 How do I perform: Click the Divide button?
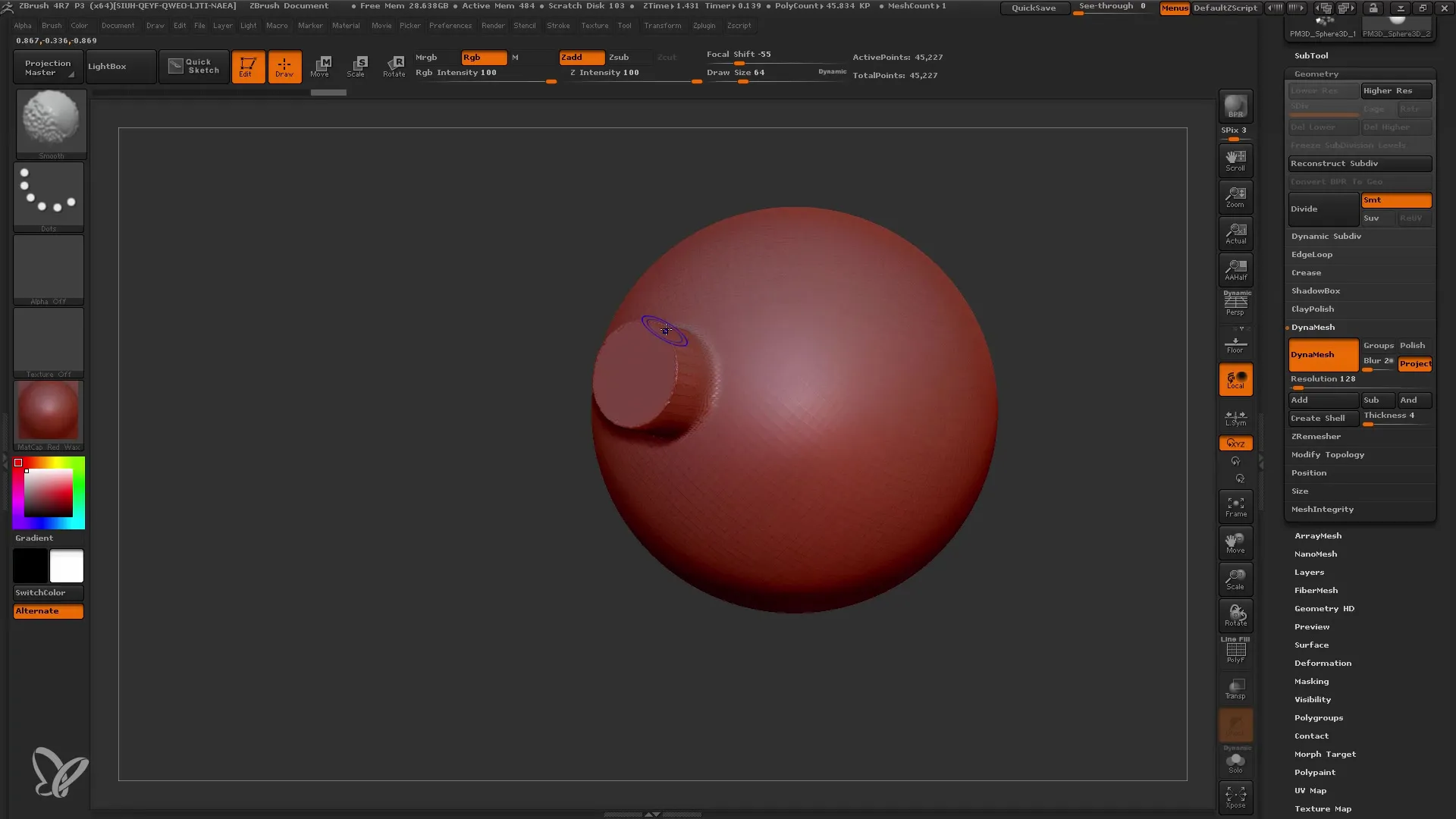coord(1323,209)
